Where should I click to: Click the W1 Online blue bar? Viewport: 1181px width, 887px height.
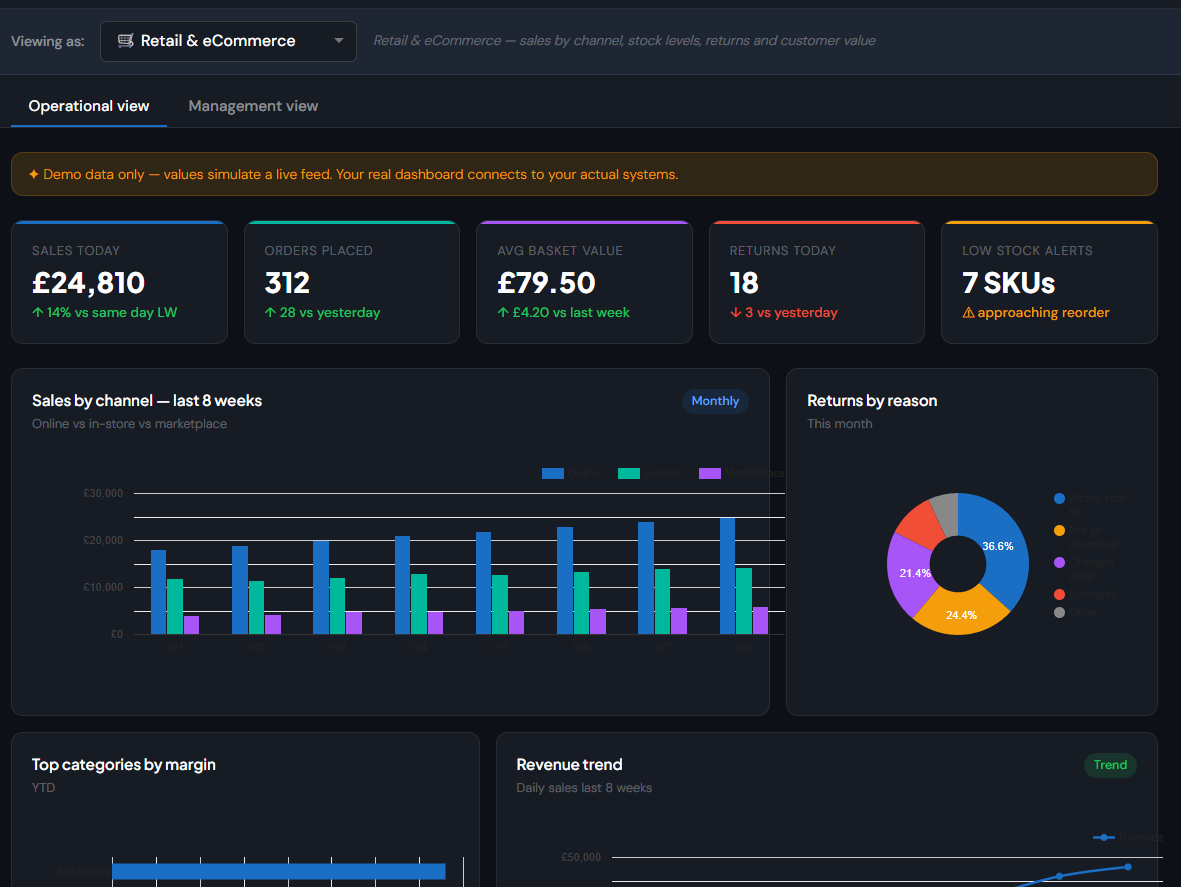coord(158,592)
